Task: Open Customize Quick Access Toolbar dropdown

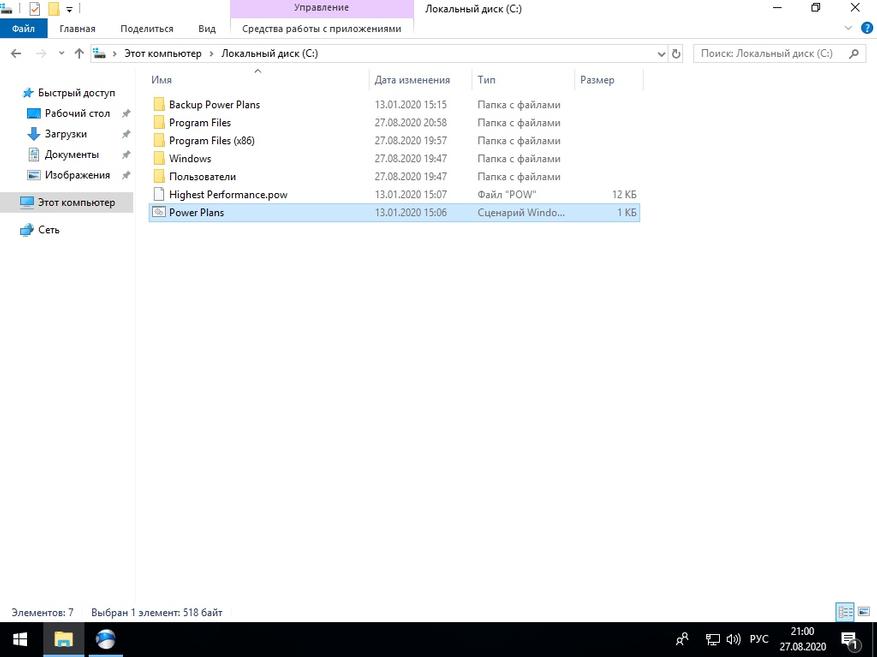Action: (x=69, y=9)
